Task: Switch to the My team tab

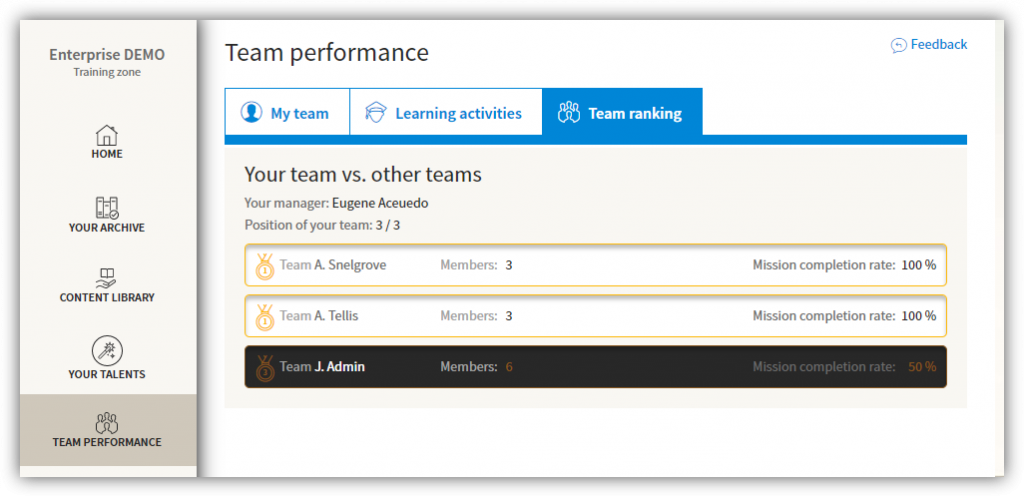Action: click(x=287, y=112)
